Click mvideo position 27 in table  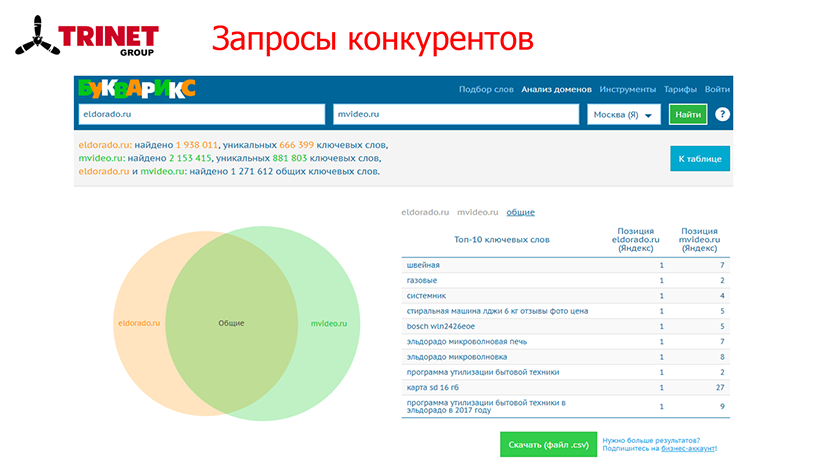point(720,387)
